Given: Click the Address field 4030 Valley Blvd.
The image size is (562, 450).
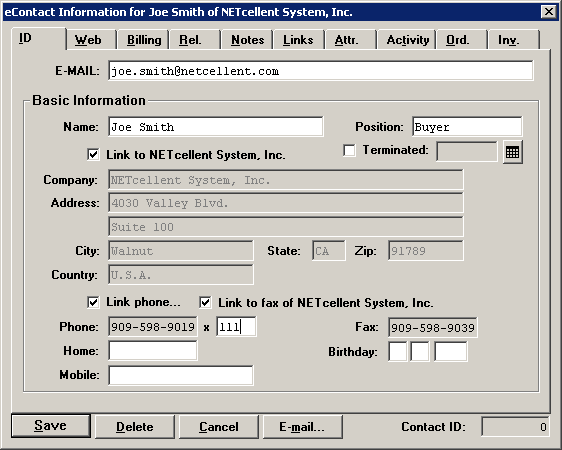Looking at the screenshot, I should click(286, 203).
